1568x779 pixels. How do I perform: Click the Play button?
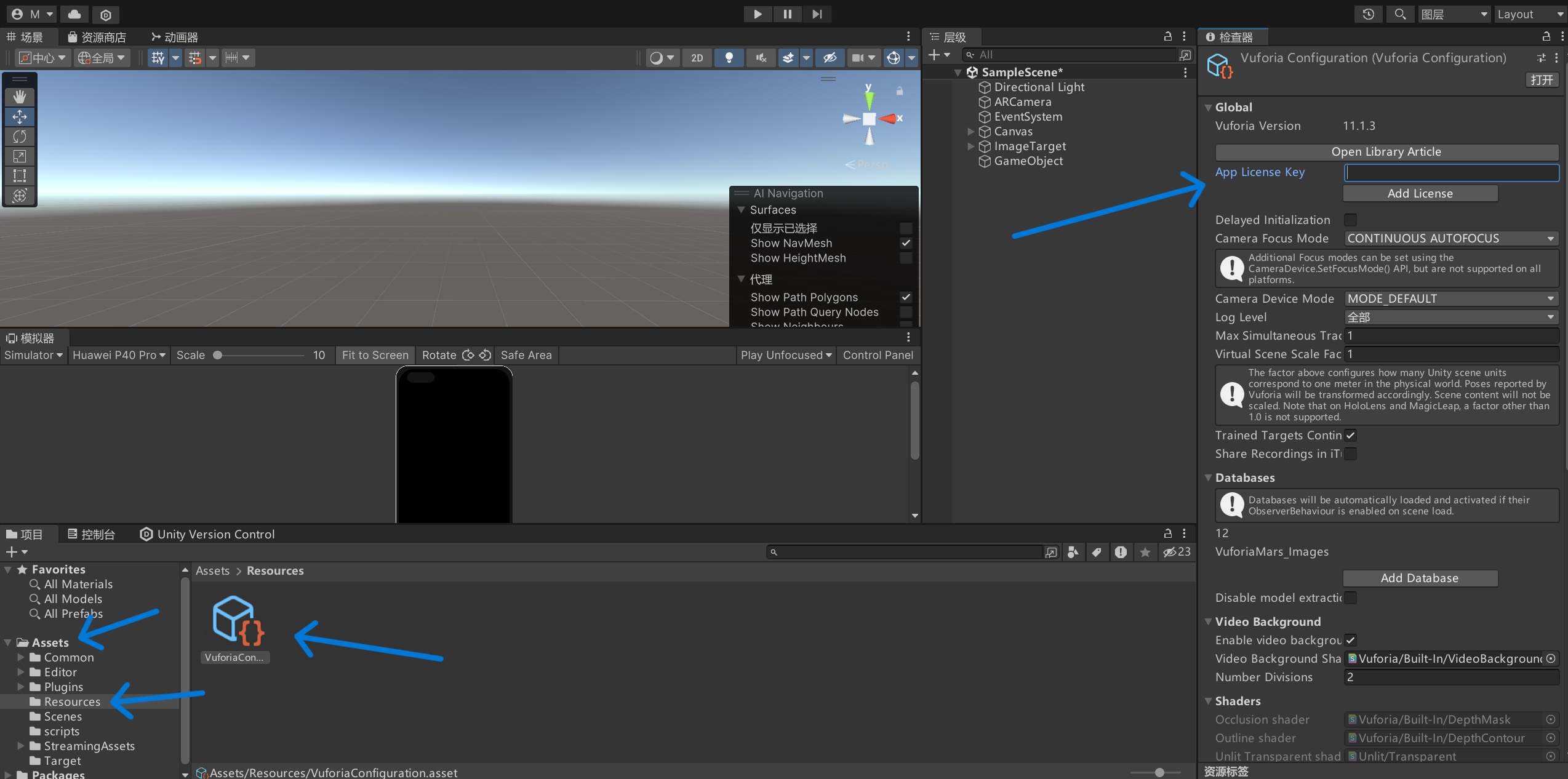(x=758, y=14)
